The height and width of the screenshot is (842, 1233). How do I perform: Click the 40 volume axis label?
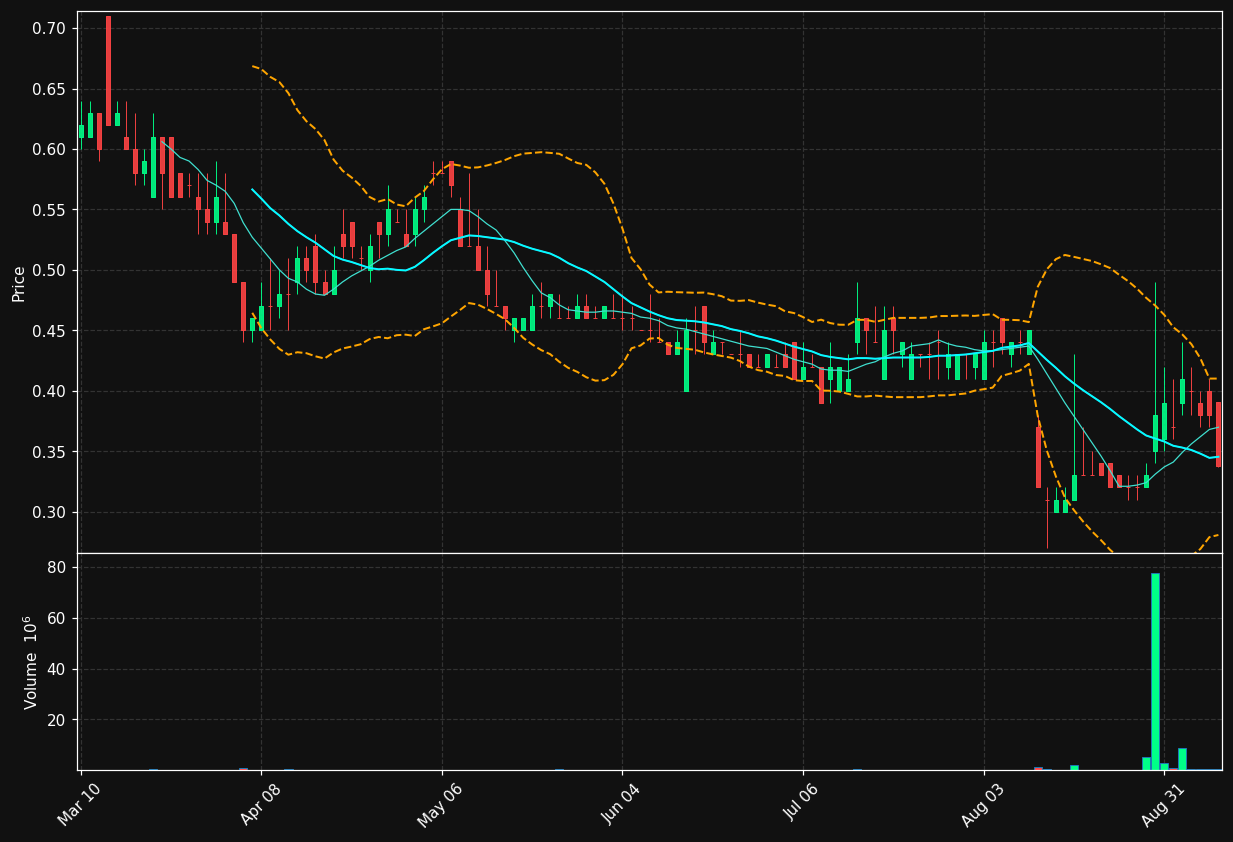point(56,669)
